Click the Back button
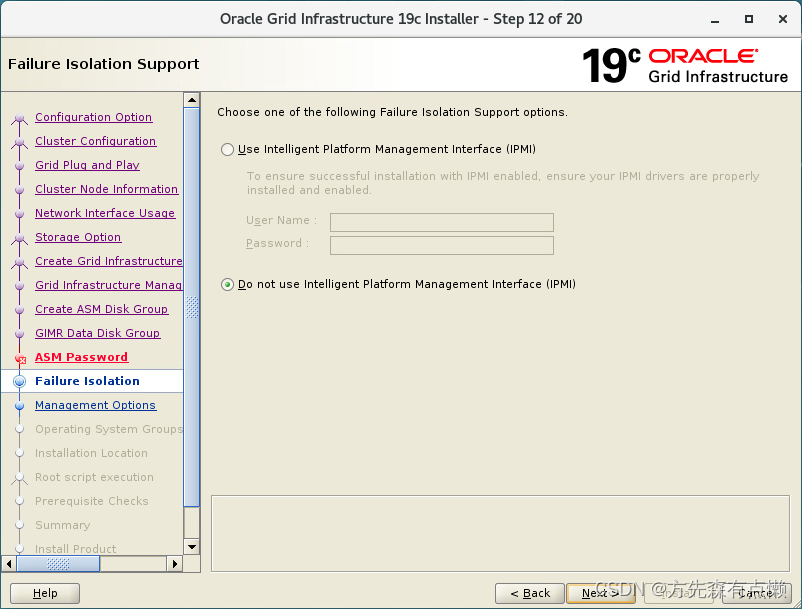The width and height of the screenshot is (802, 609). (x=530, y=593)
